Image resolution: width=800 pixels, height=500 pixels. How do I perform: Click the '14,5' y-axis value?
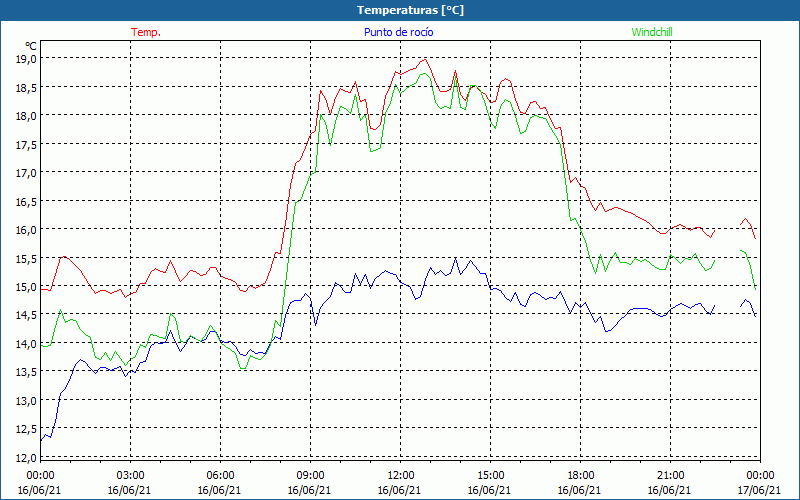coord(26,315)
